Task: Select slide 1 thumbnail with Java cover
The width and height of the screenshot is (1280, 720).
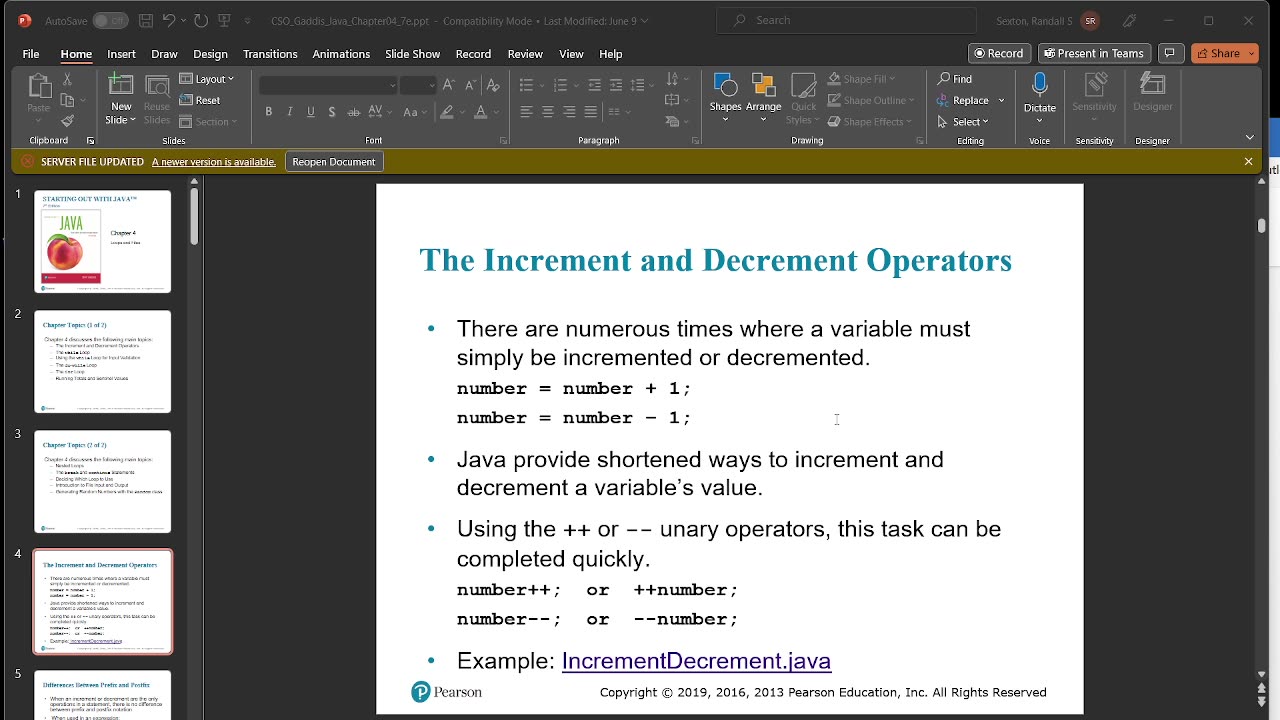Action: tap(103, 242)
